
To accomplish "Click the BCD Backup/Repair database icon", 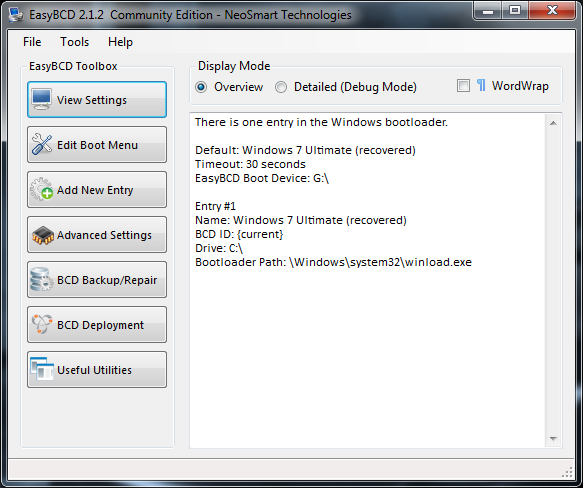I will click(x=41, y=279).
